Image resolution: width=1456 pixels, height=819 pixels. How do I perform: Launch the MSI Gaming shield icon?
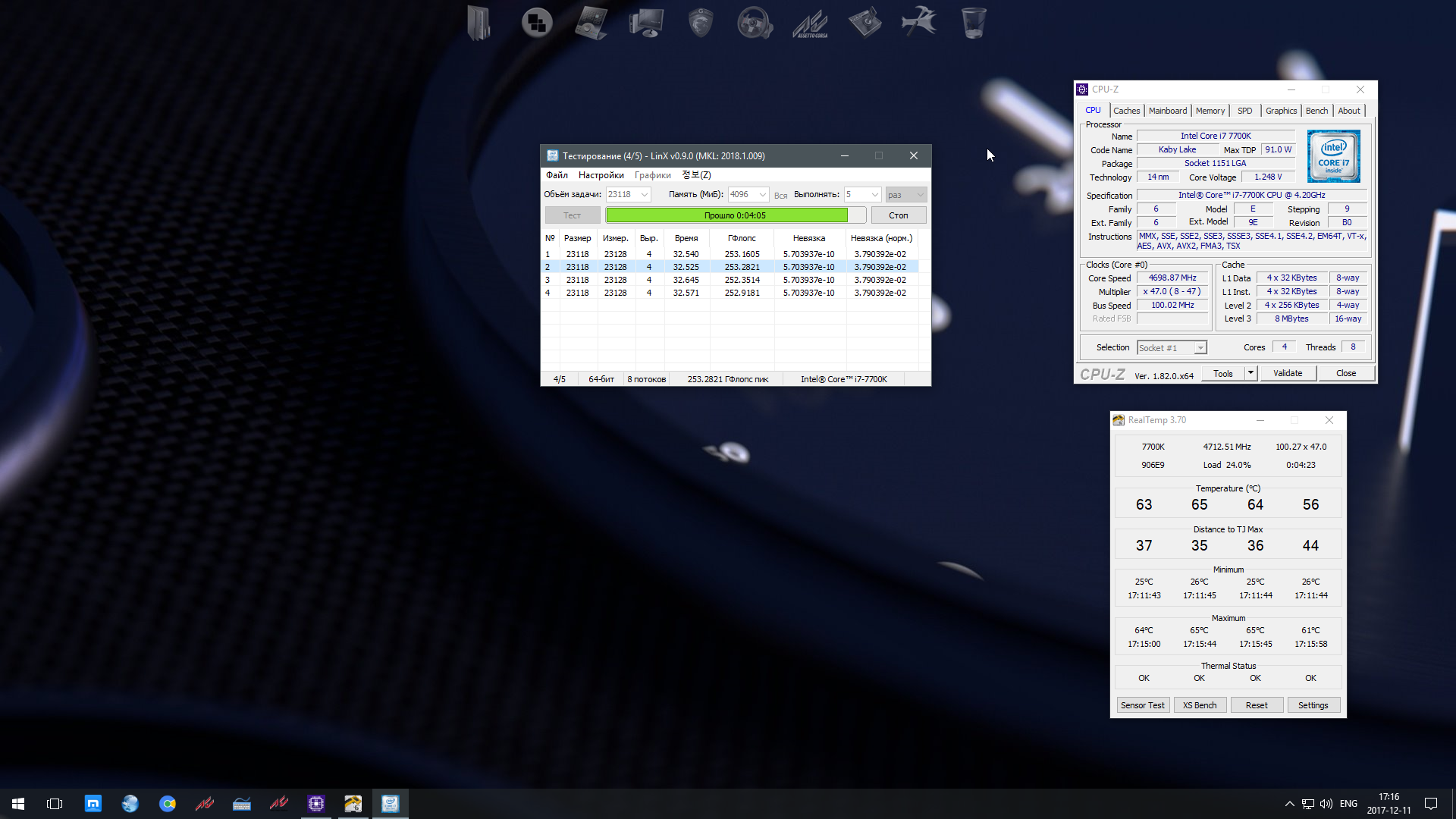pyautogui.click(x=700, y=23)
